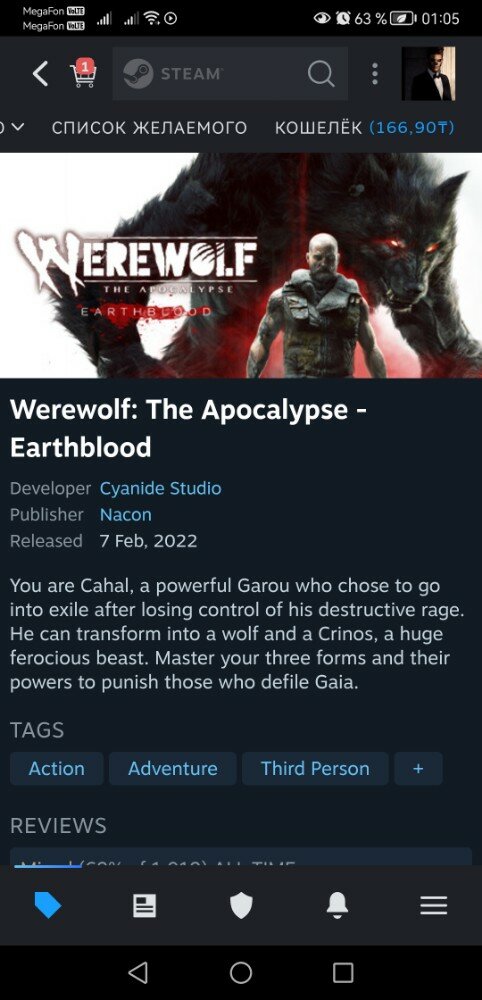The width and height of the screenshot is (482, 1000).
Task: Select the Third Person tag
Action: tap(315, 768)
